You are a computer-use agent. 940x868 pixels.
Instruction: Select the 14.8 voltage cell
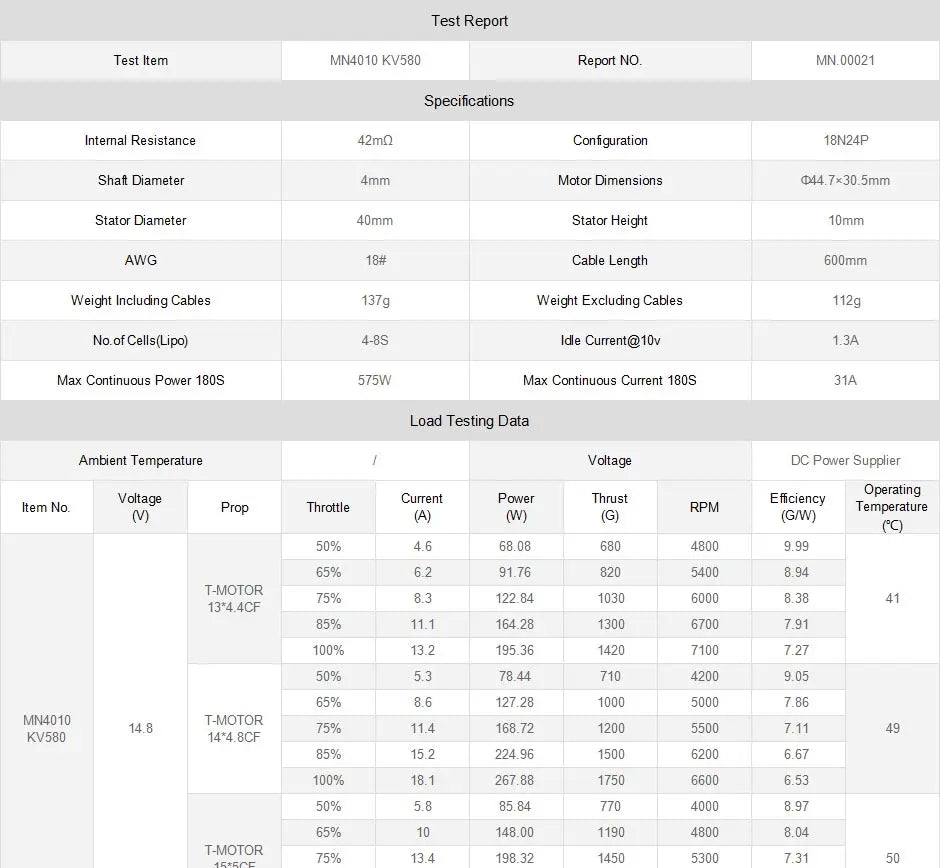(140, 728)
